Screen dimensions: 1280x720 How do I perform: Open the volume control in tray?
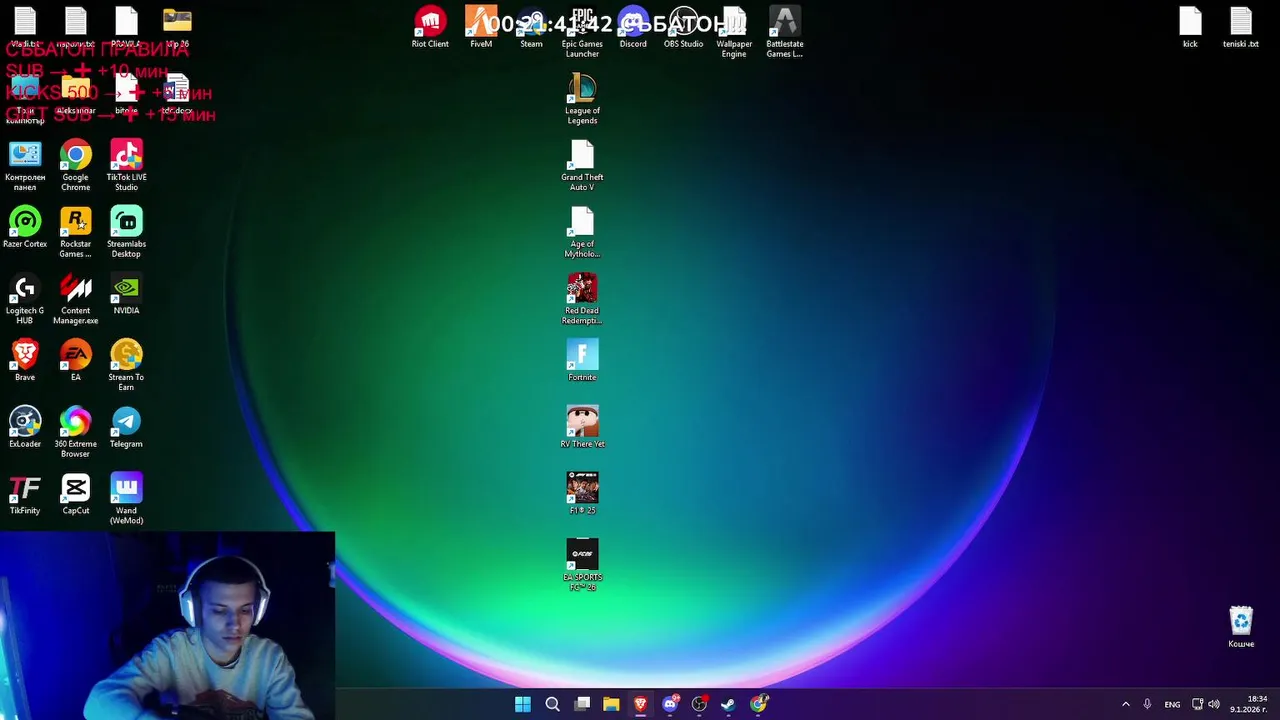click(1214, 704)
